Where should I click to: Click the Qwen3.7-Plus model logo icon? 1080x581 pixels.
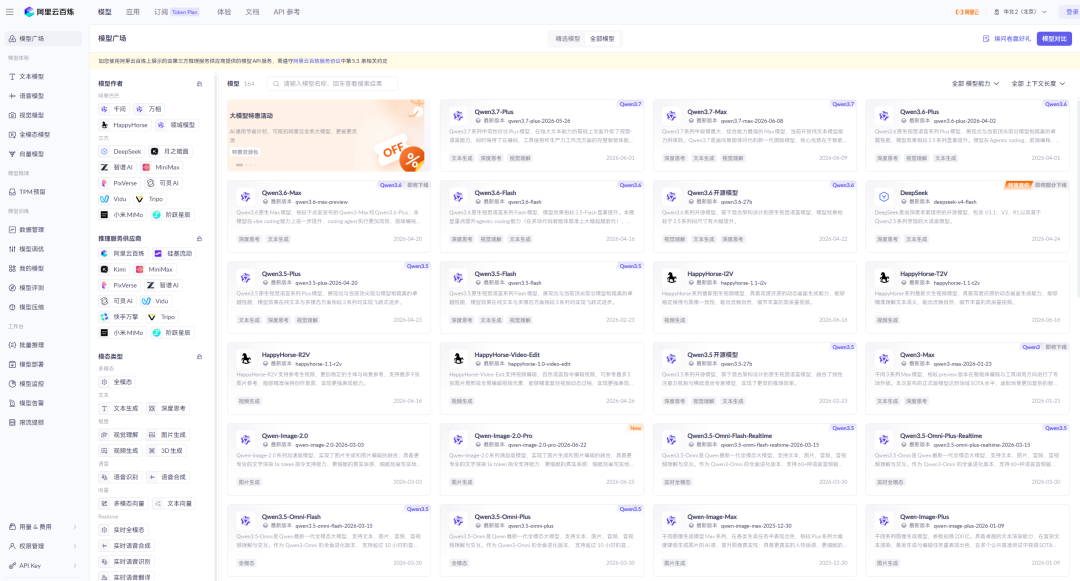click(458, 116)
